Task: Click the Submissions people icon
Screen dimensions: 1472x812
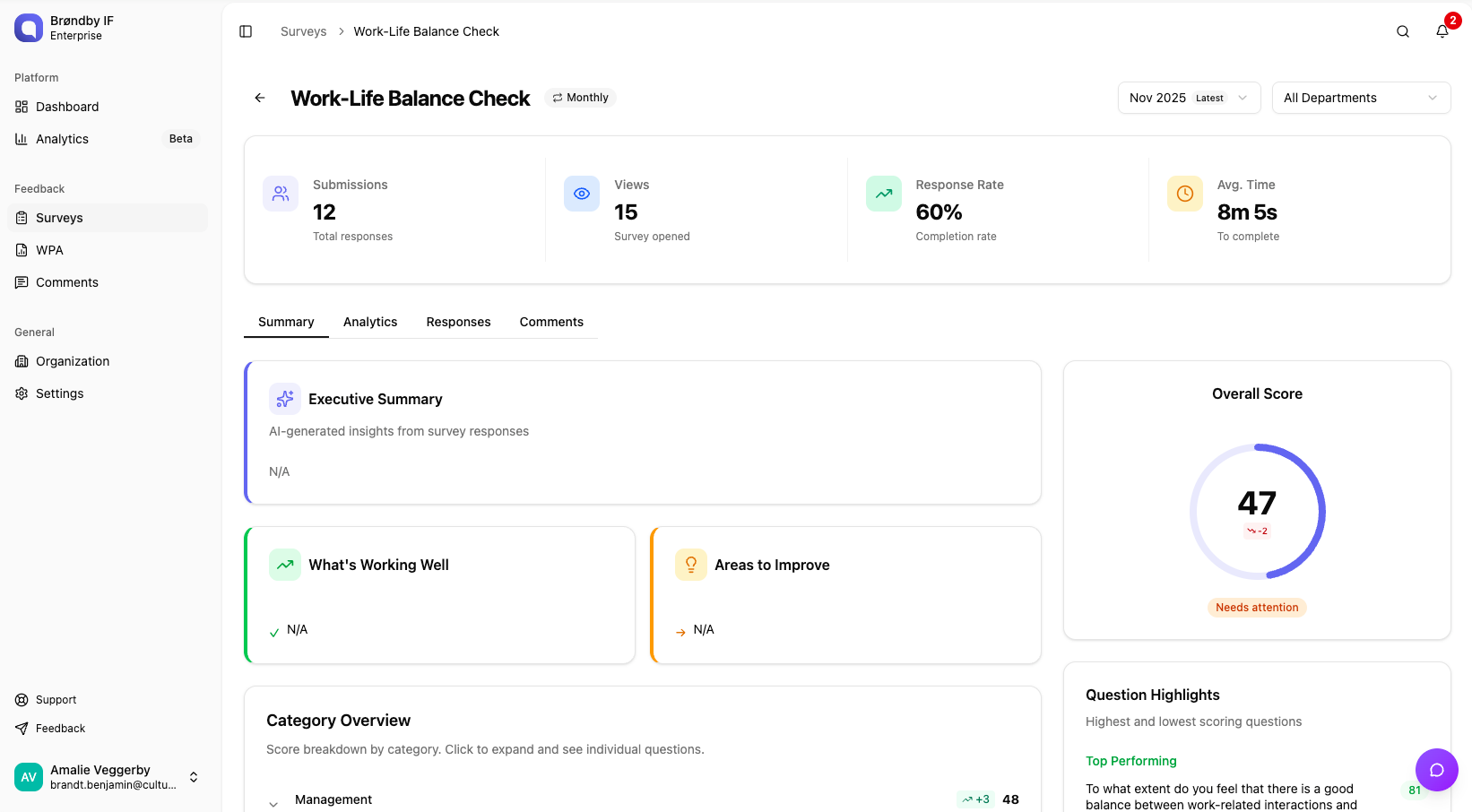Action: coord(281,194)
